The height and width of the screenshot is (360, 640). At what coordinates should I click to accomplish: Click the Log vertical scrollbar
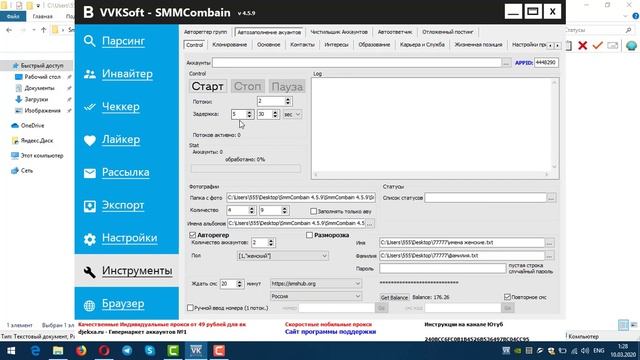pyautogui.click(x=554, y=124)
